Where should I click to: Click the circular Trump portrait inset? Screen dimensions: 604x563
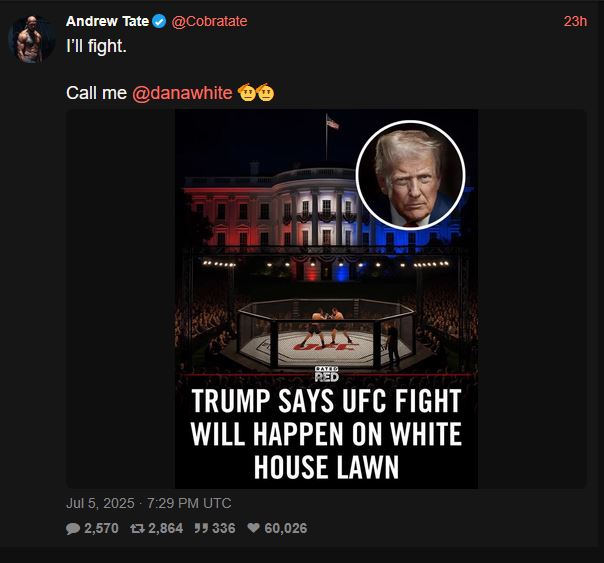[x=410, y=175]
